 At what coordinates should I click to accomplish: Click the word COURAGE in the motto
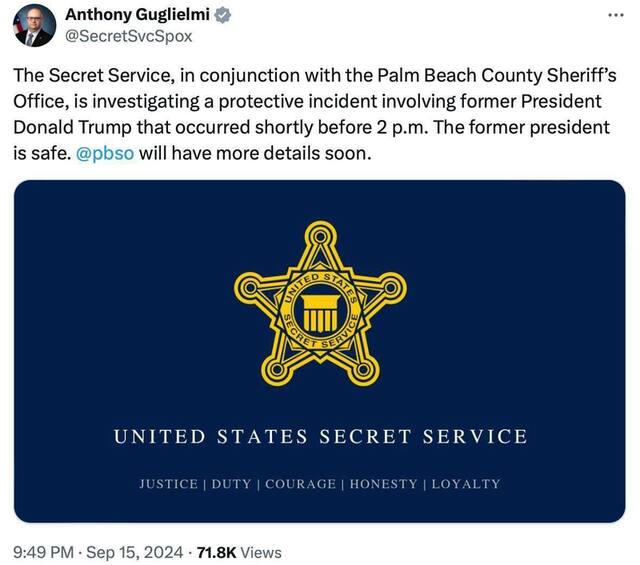(x=300, y=484)
